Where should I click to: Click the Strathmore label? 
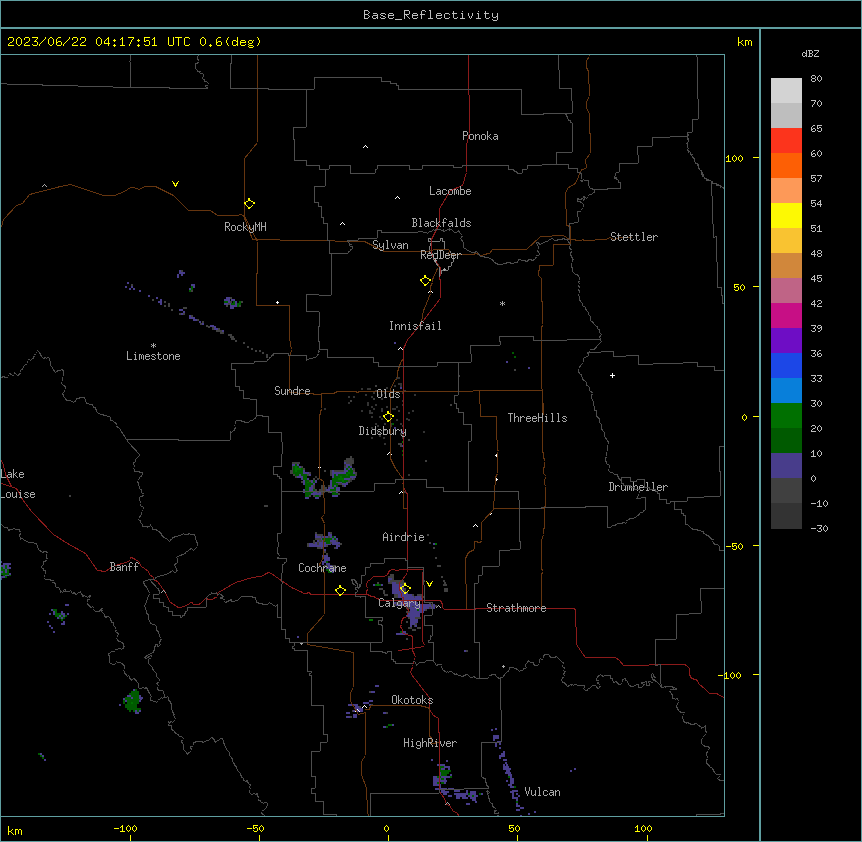pos(516,608)
